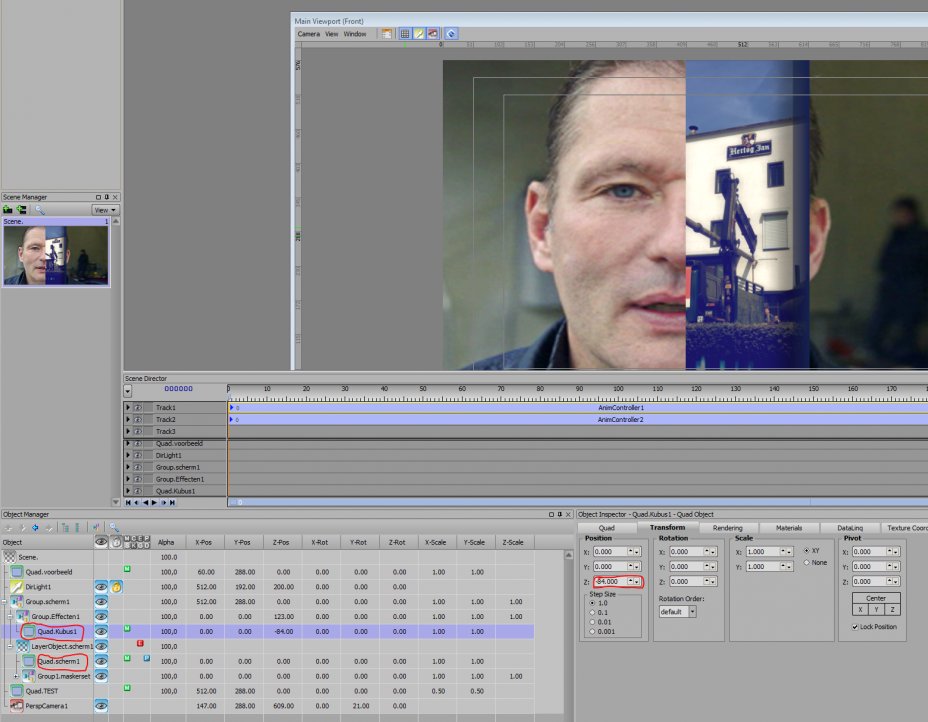Click the PerspCamera1 camera icon

17,705
